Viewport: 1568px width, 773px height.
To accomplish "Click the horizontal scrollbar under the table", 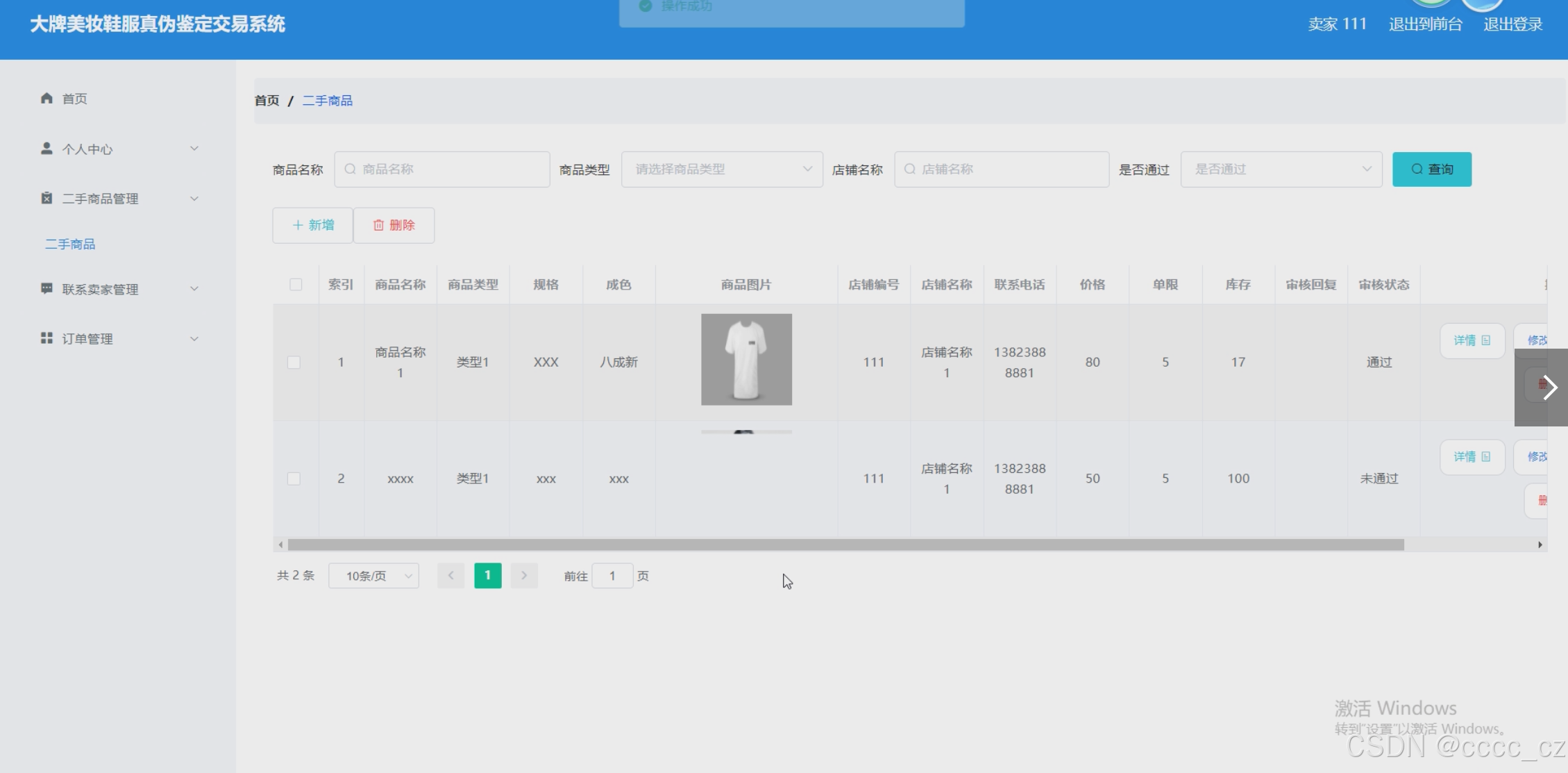I will 845,545.
